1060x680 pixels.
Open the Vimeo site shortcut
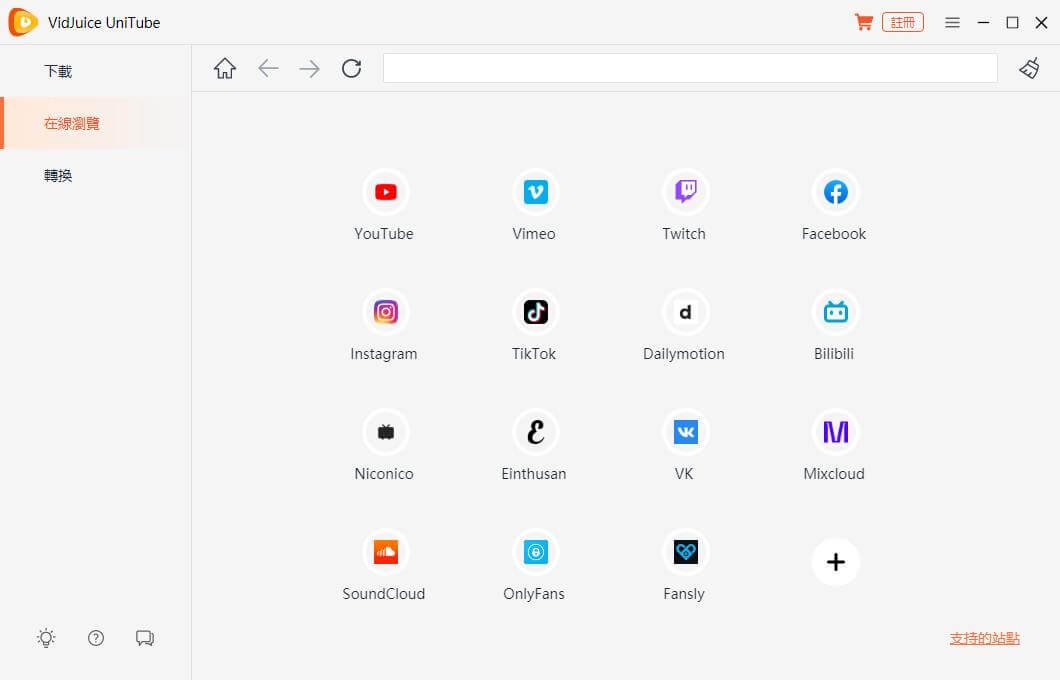pos(535,193)
